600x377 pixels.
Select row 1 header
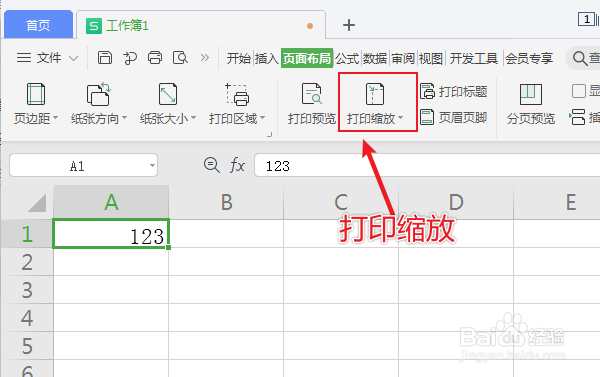coord(27,233)
